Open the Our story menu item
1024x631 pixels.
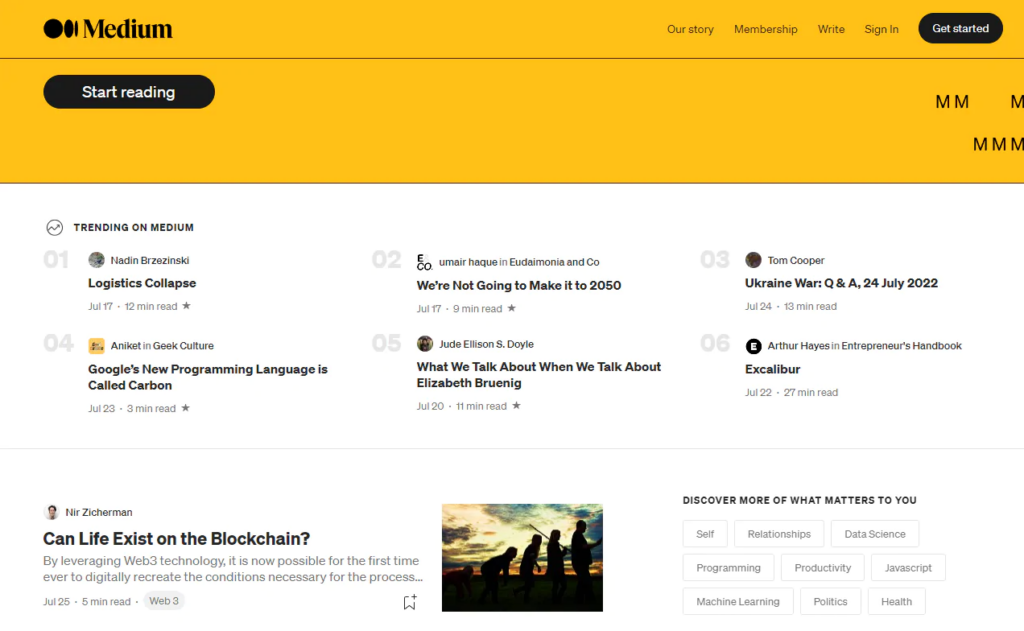tap(690, 29)
